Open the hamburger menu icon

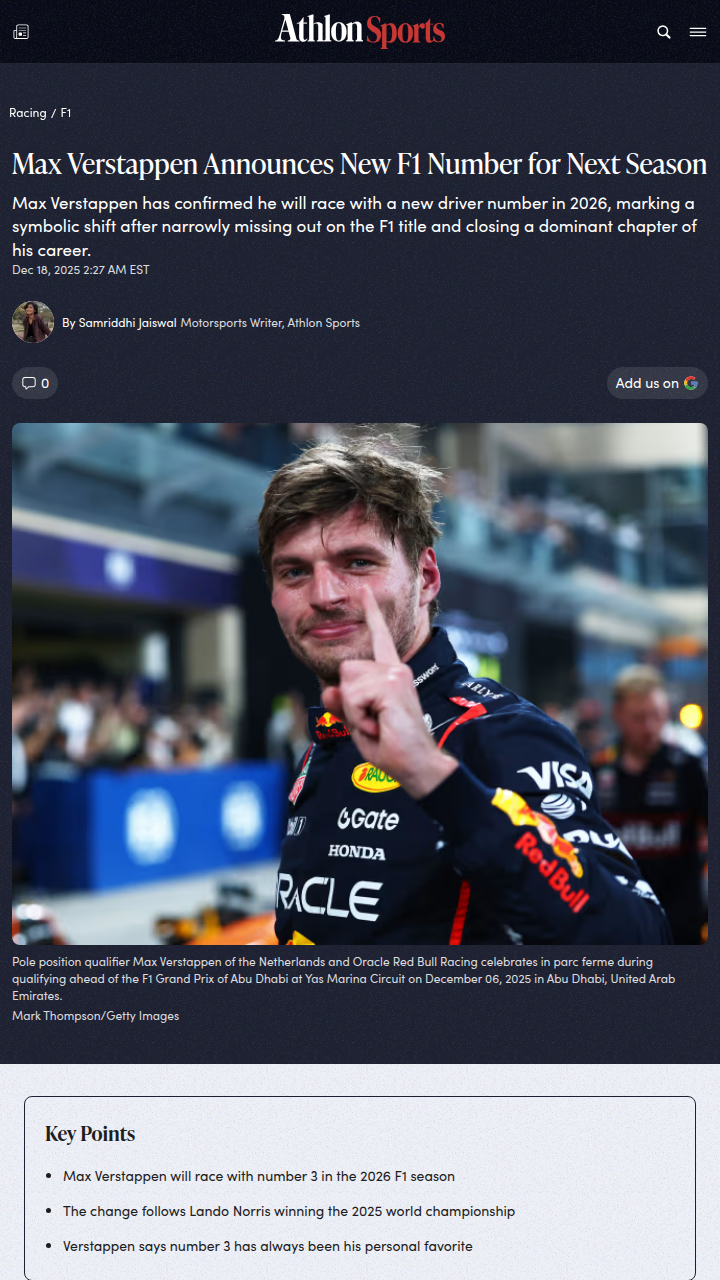coord(698,32)
